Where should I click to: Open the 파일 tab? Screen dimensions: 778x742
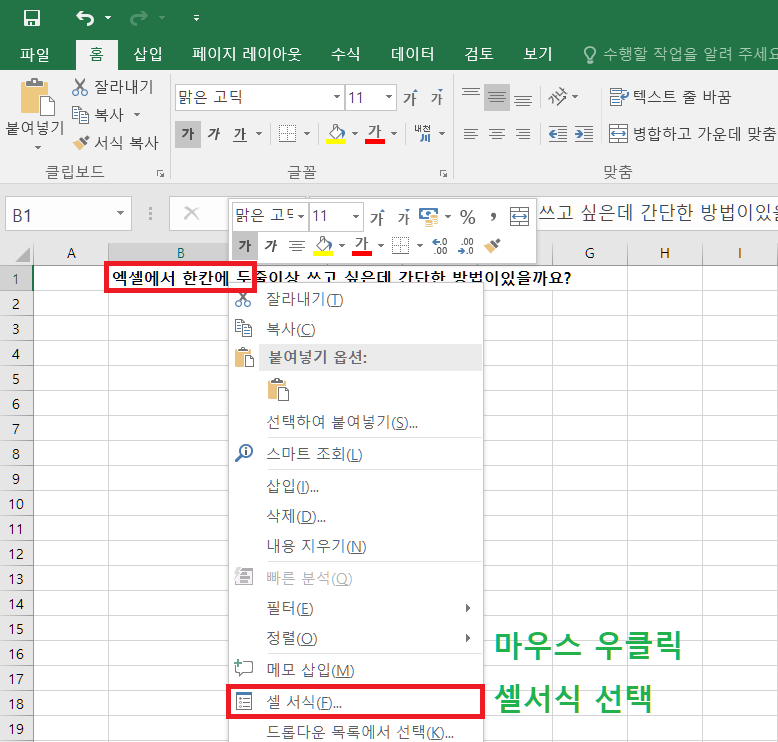point(35,54)
